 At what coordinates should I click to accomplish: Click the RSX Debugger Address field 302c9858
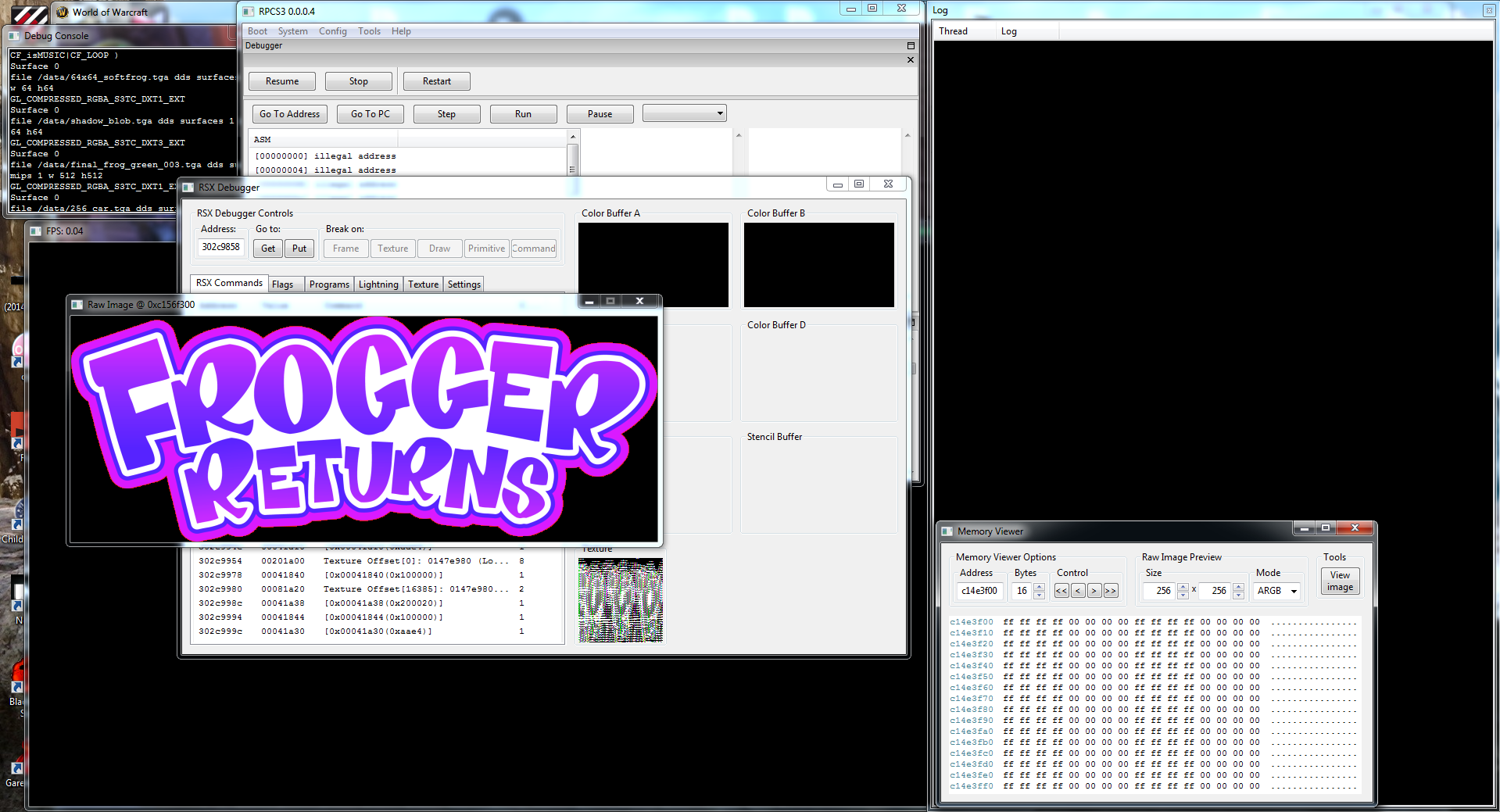coord(220,247)
